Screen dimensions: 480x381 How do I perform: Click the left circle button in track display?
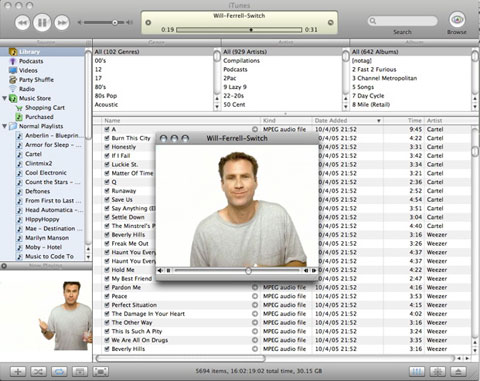pyautogui.click(x=148, y=22)
